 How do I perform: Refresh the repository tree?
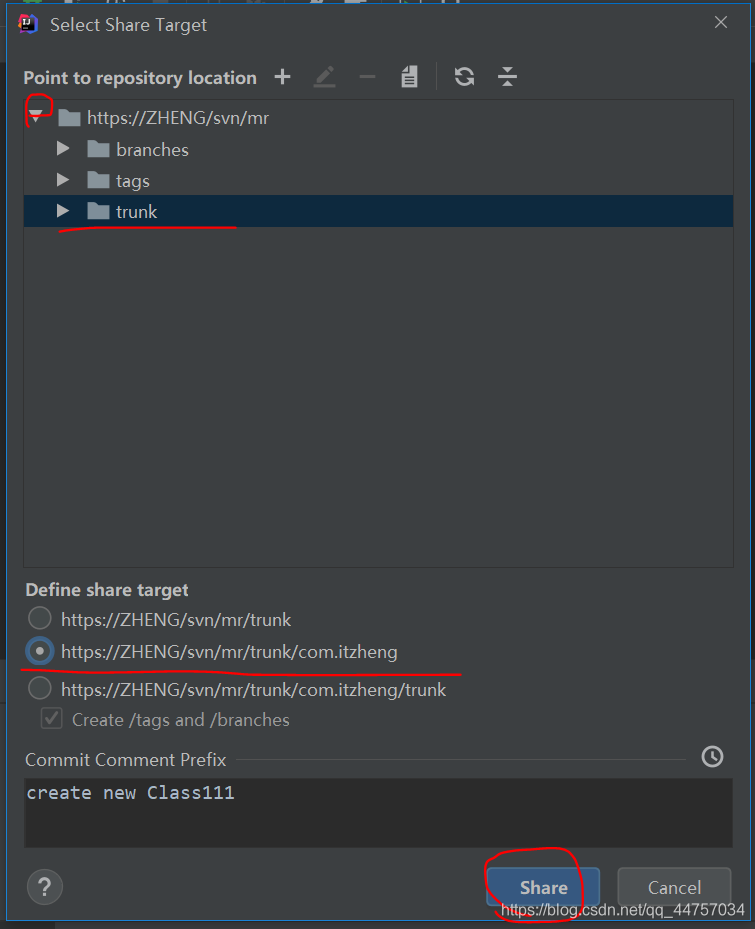(x=464, y=77)
